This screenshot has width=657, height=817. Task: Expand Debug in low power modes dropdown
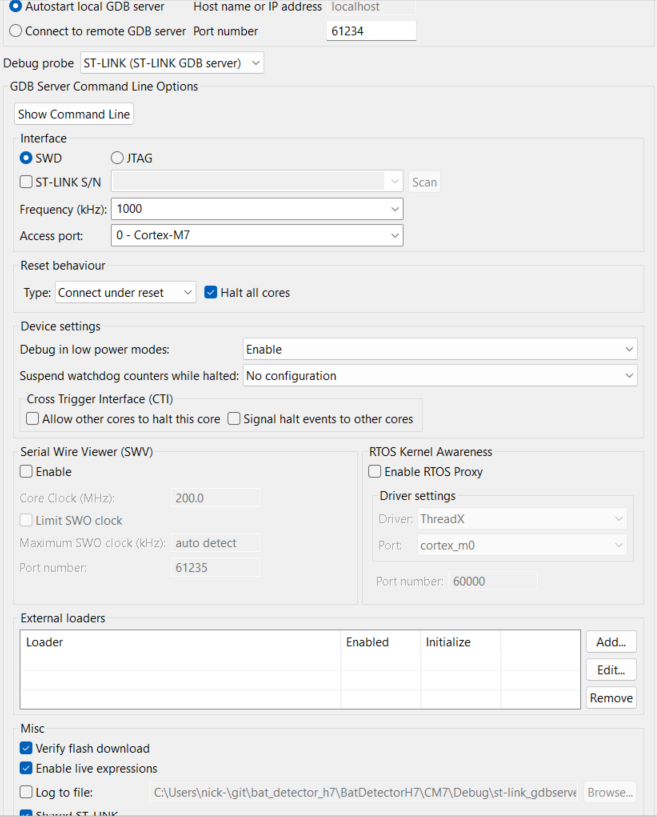(440, 350)
